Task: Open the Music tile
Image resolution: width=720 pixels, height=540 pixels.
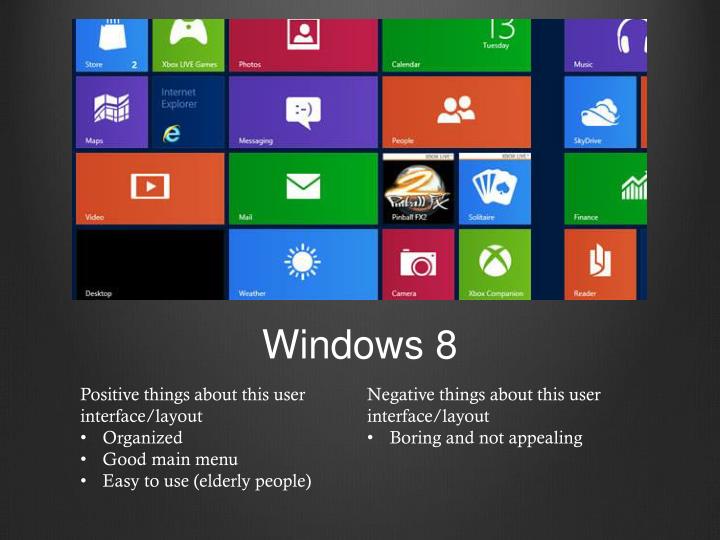Action: [x=605, y=45]
